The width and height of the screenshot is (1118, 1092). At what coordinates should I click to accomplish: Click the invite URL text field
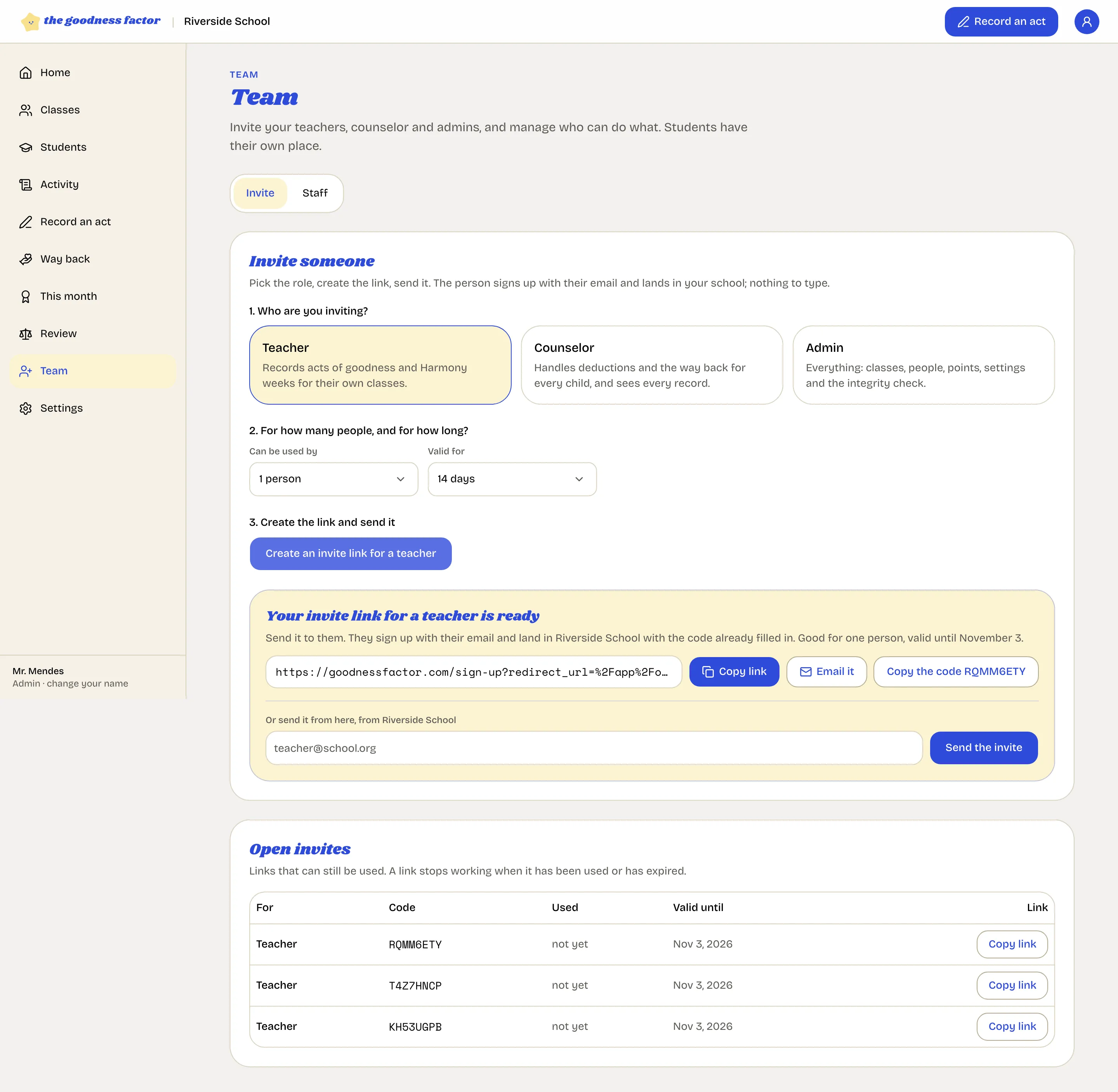[x=474, y=672]
